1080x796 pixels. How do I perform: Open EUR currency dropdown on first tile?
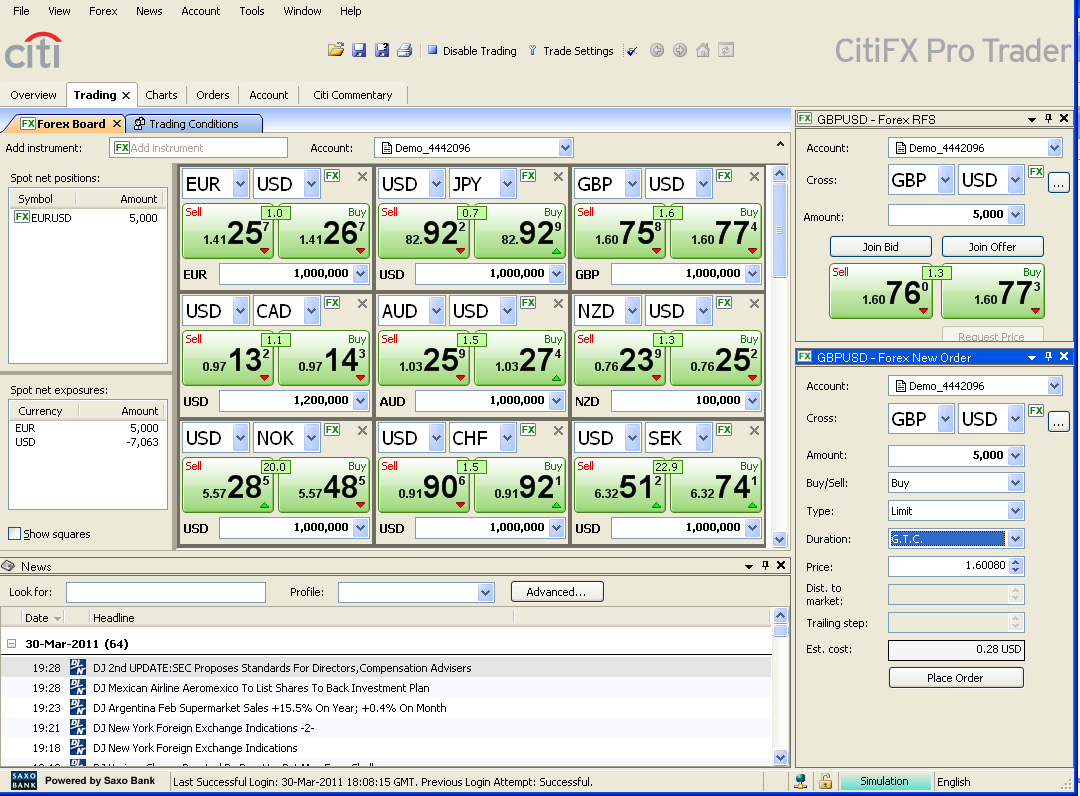240,184
